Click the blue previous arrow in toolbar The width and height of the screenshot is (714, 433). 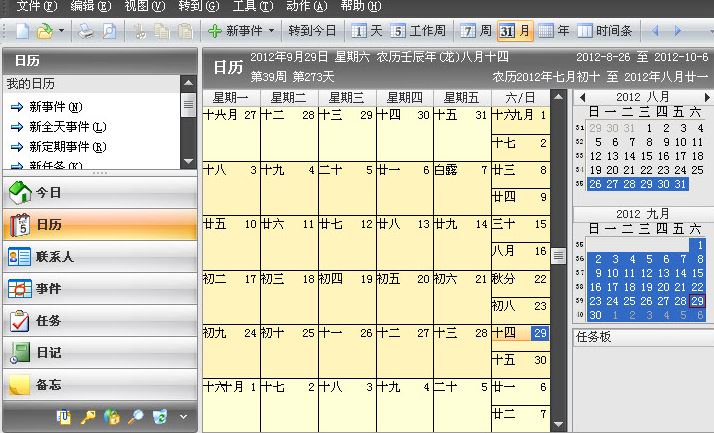click(x=655, y=31)
